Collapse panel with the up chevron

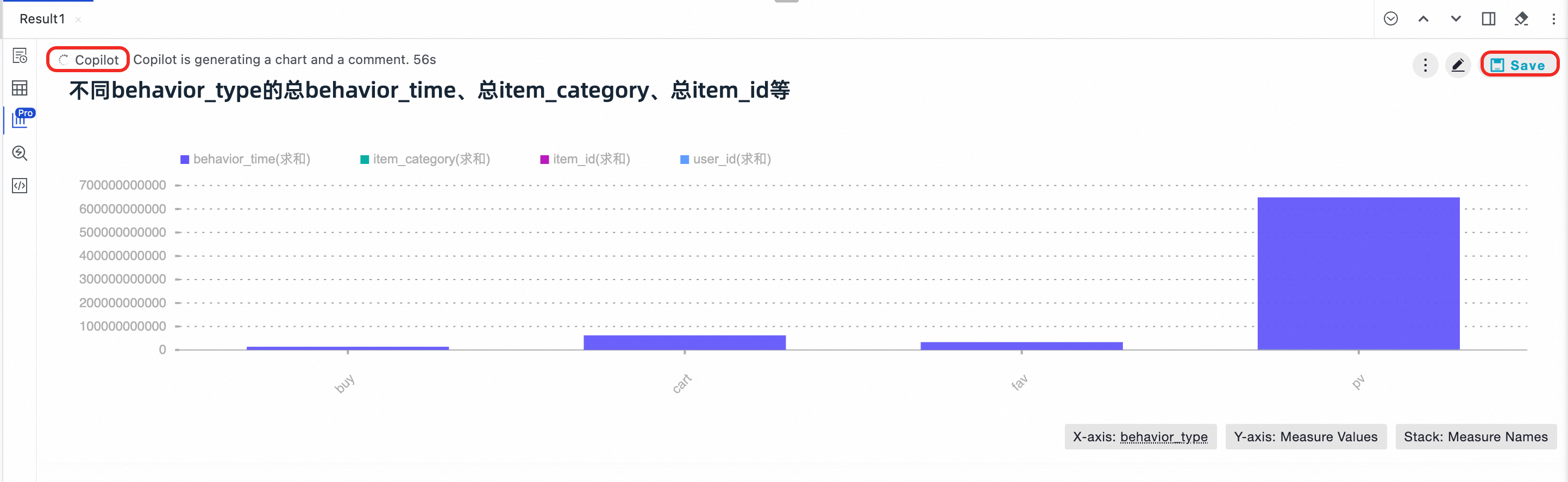coord(1422,19)
